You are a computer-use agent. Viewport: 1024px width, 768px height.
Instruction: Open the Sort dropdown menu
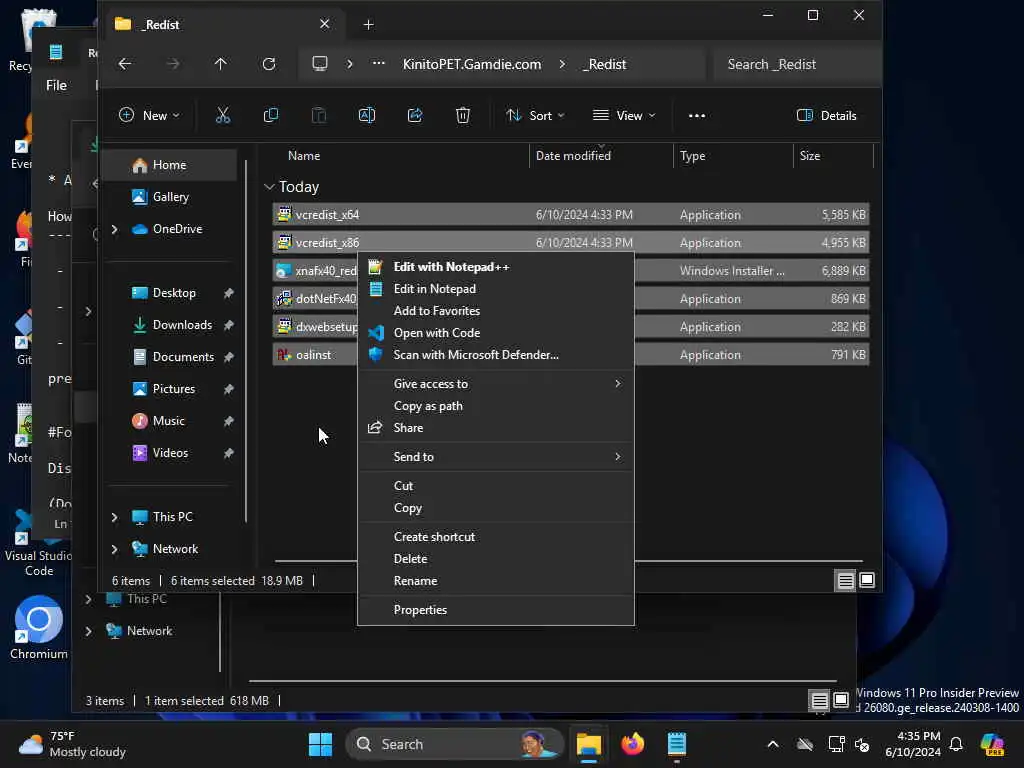(536, 116)
